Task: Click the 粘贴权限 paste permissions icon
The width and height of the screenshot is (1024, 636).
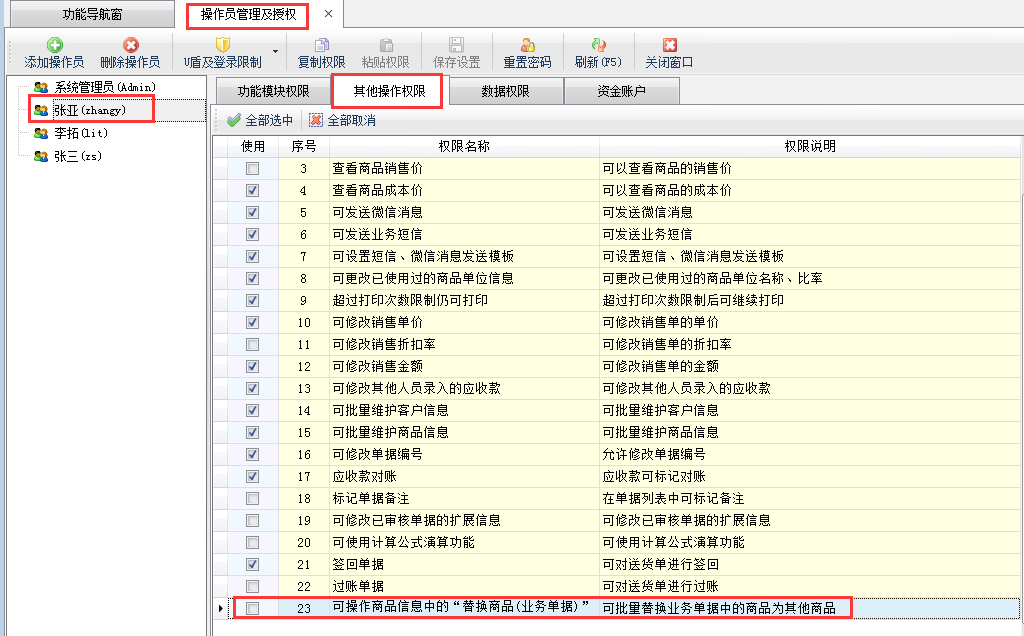Action: (x=385, y=45)
